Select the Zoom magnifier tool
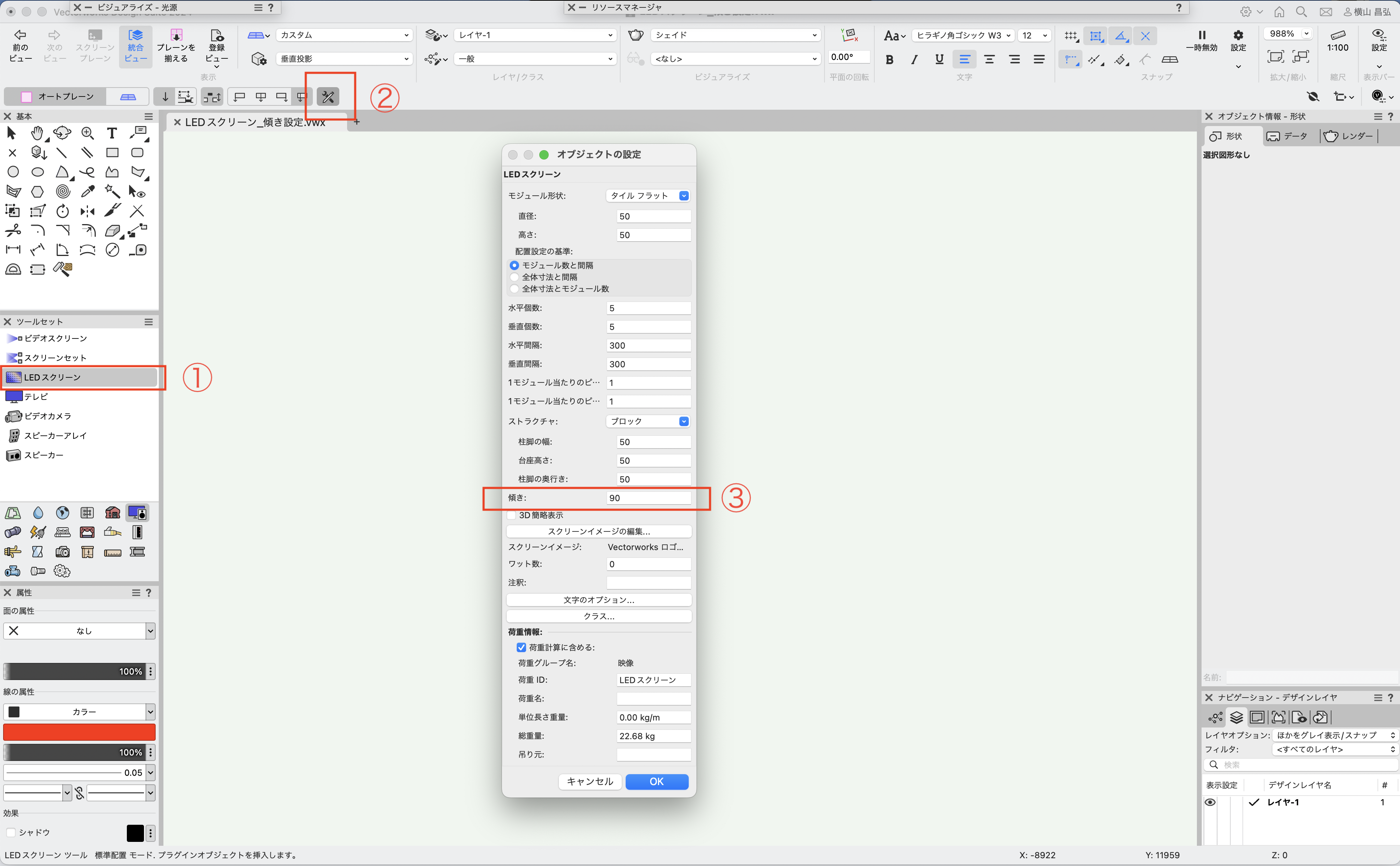This screenshot has width=1400, height=866. click(87, 133)
